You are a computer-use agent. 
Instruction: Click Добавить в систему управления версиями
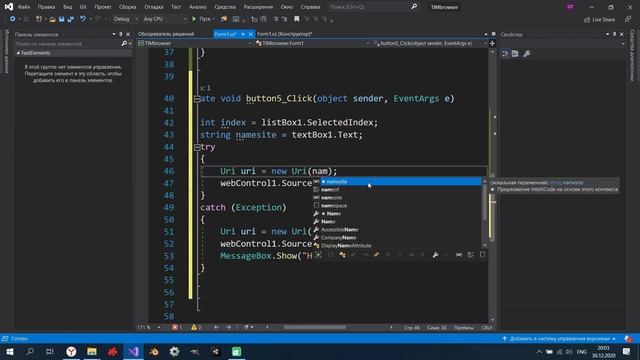click(559, 339)
